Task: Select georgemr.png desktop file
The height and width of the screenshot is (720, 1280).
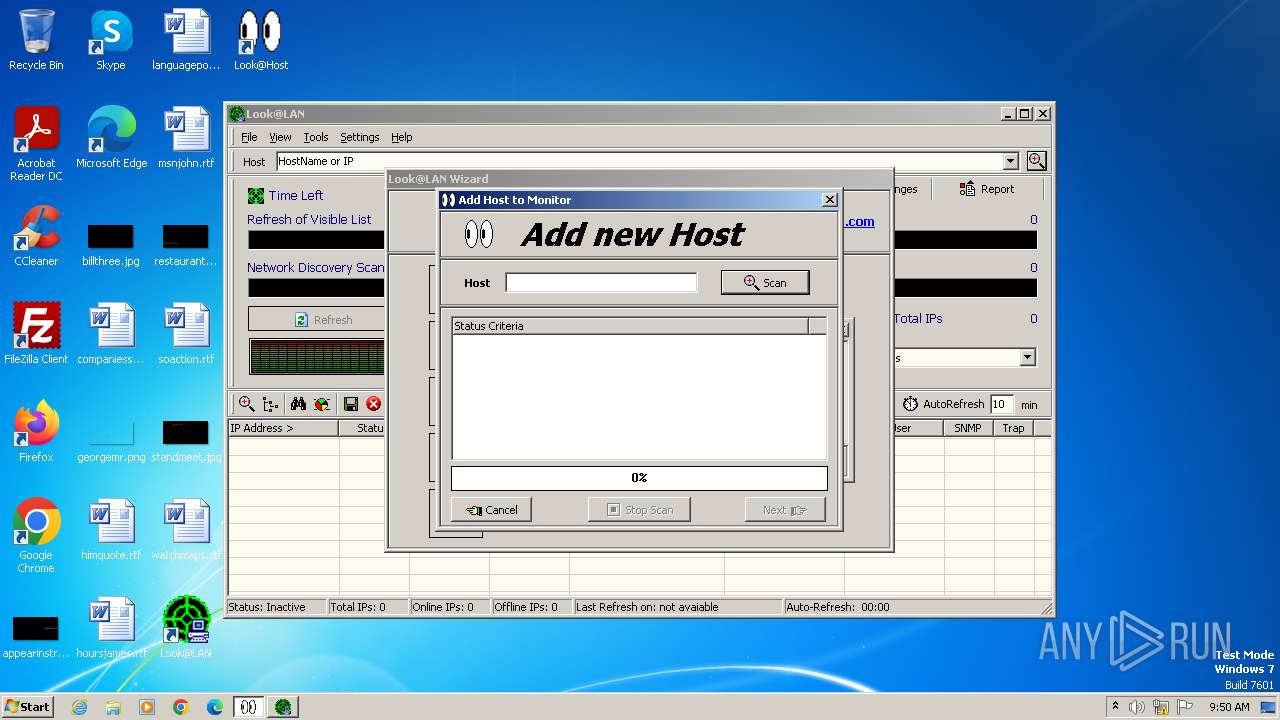Action: pos(111,441)
